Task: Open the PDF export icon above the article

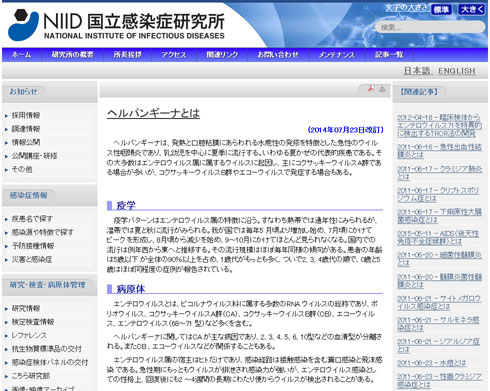Action: click(371, 89)
